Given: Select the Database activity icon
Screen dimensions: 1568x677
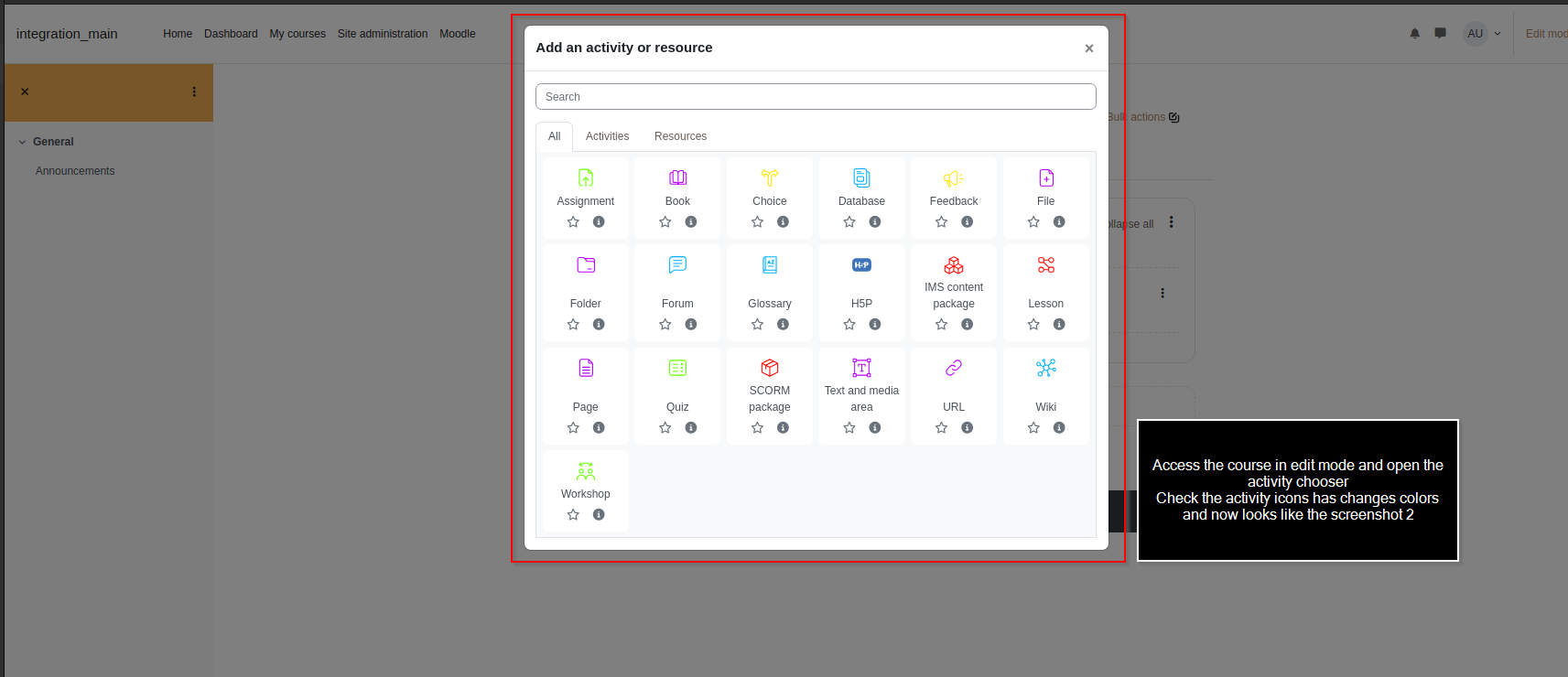Looking at the screenshot, I should pos(861,177).
